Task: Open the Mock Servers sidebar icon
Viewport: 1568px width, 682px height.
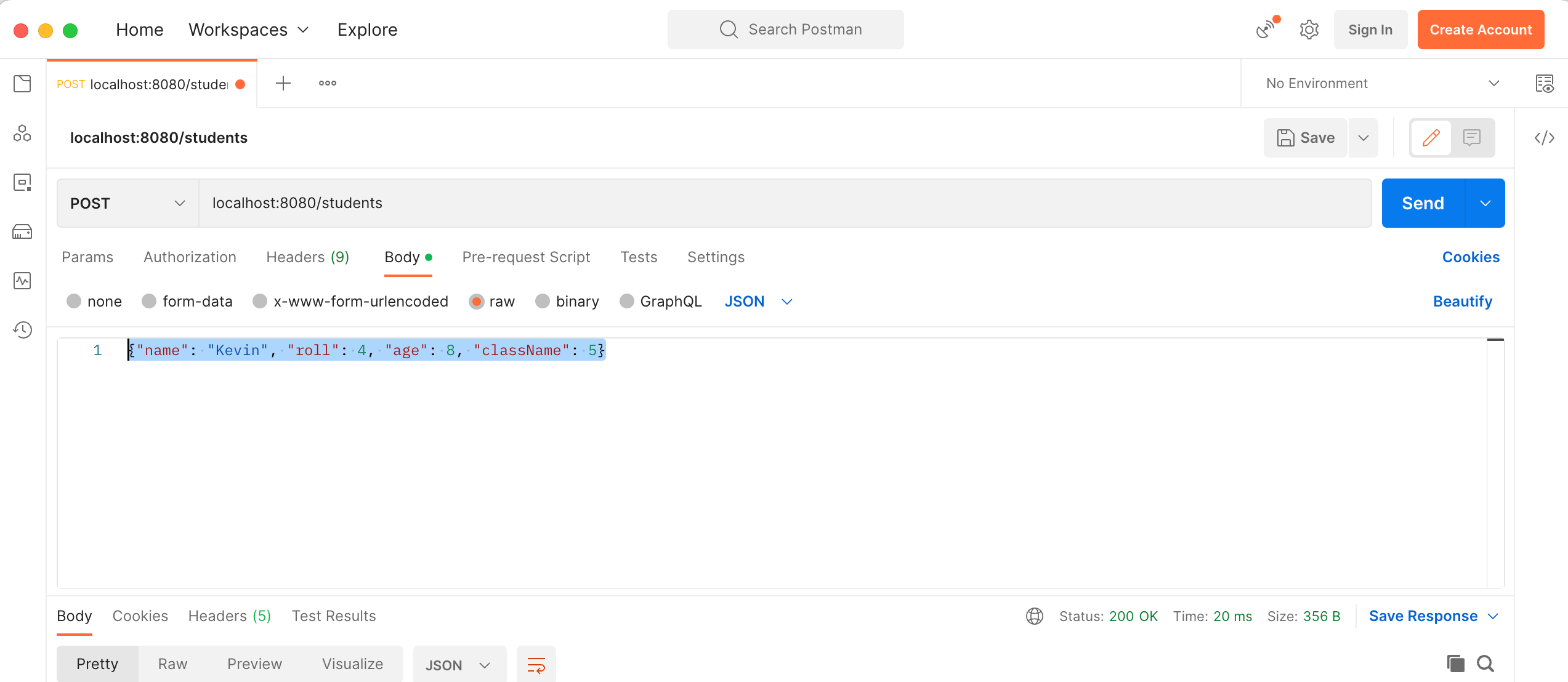Action: coord(22,231)
